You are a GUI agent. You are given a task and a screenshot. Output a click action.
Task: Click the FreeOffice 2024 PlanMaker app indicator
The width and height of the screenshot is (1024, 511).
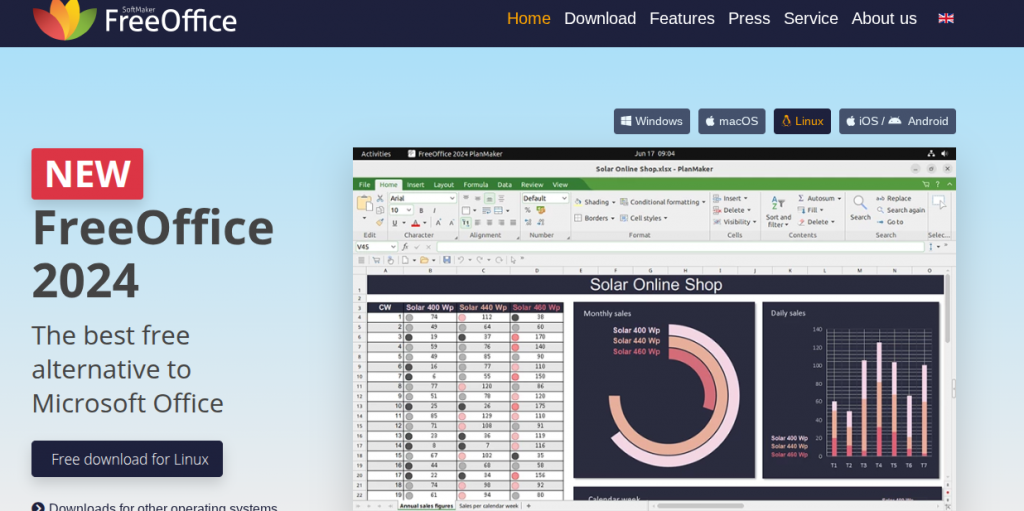[455, 154]
